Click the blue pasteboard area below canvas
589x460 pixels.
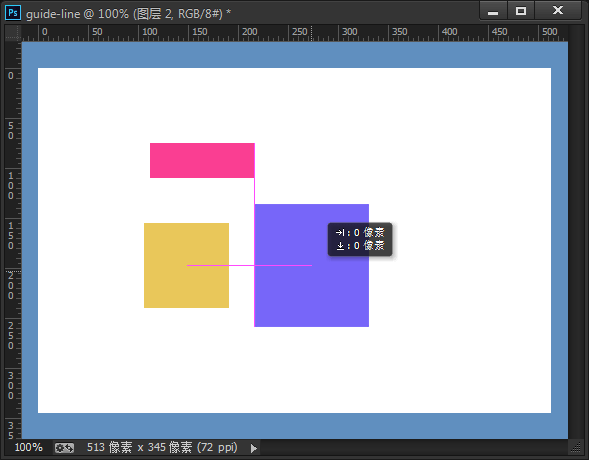click(x=294, y=426)
